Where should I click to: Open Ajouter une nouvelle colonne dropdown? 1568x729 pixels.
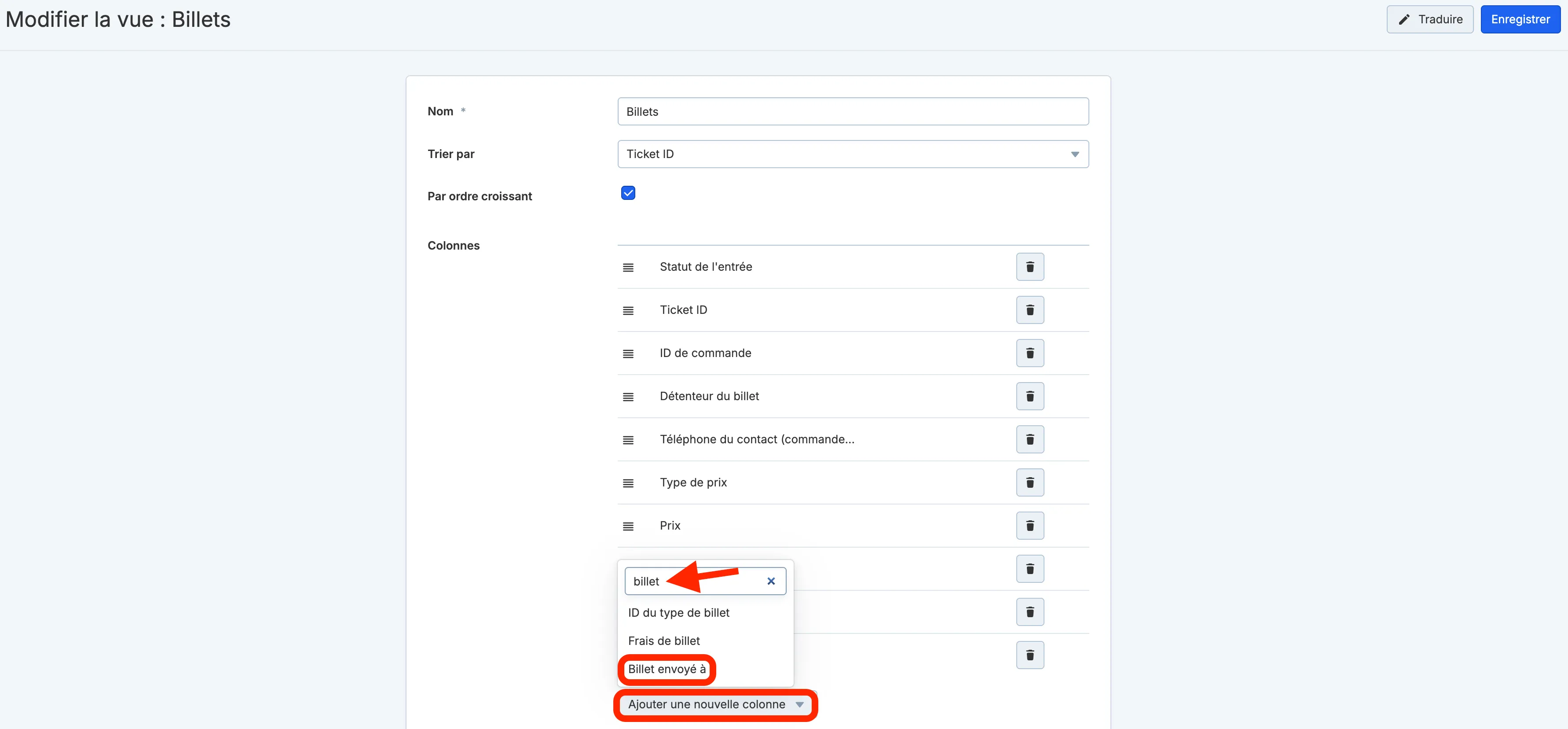click(x=716, y=705)
